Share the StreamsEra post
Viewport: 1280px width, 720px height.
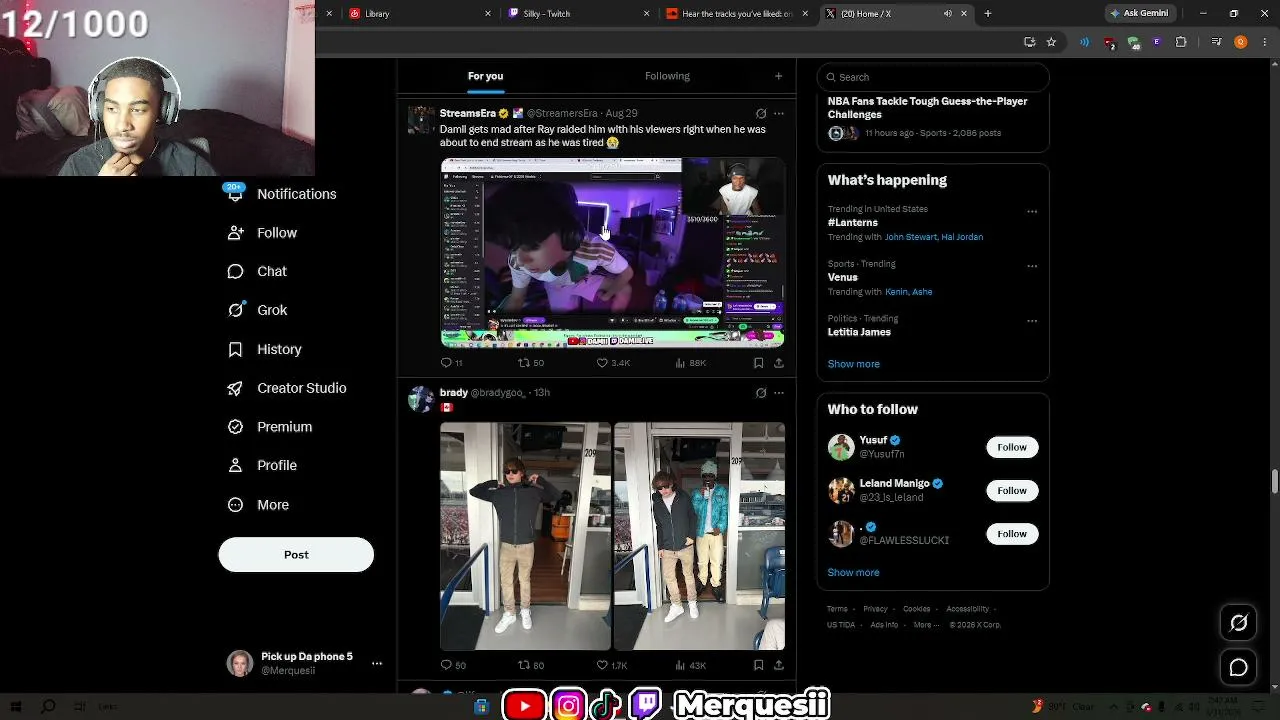click(x=778, y=363)
